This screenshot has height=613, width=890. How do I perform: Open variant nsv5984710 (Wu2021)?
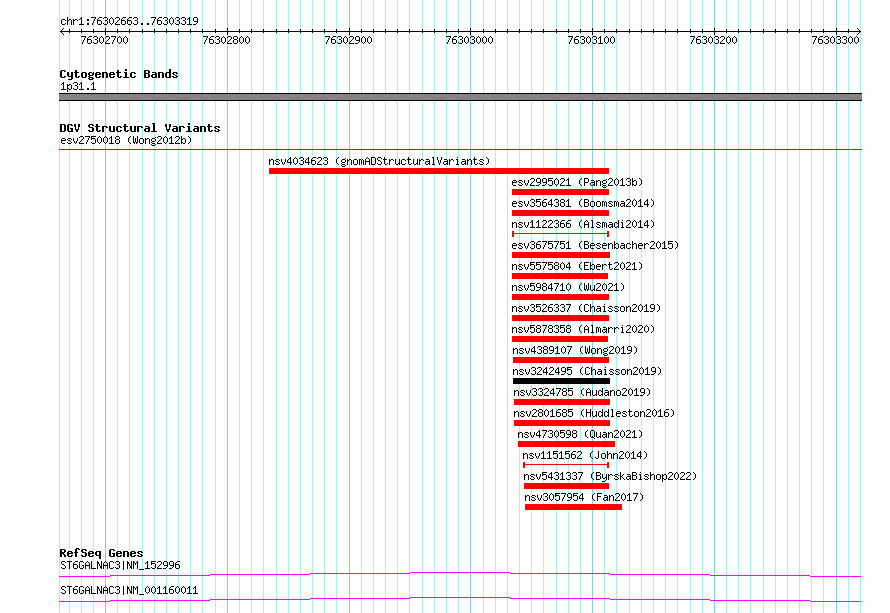[x=568, y=287]
